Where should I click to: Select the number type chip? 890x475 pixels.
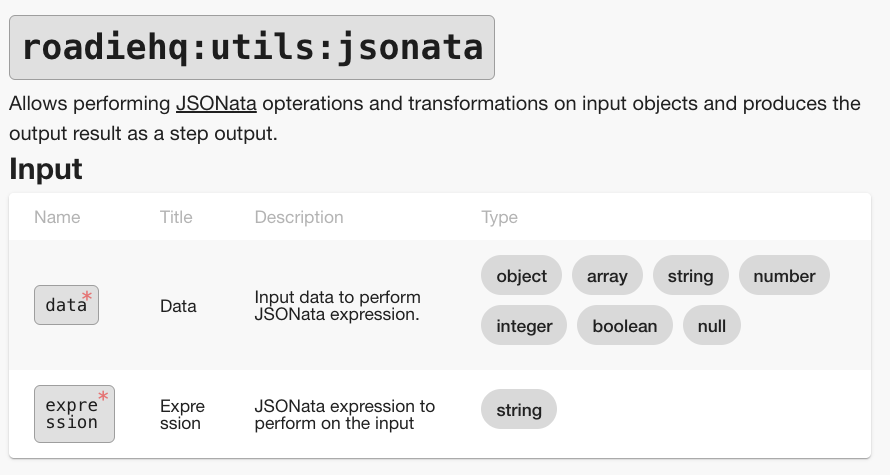pyautogui.click(x=784, y=276)
